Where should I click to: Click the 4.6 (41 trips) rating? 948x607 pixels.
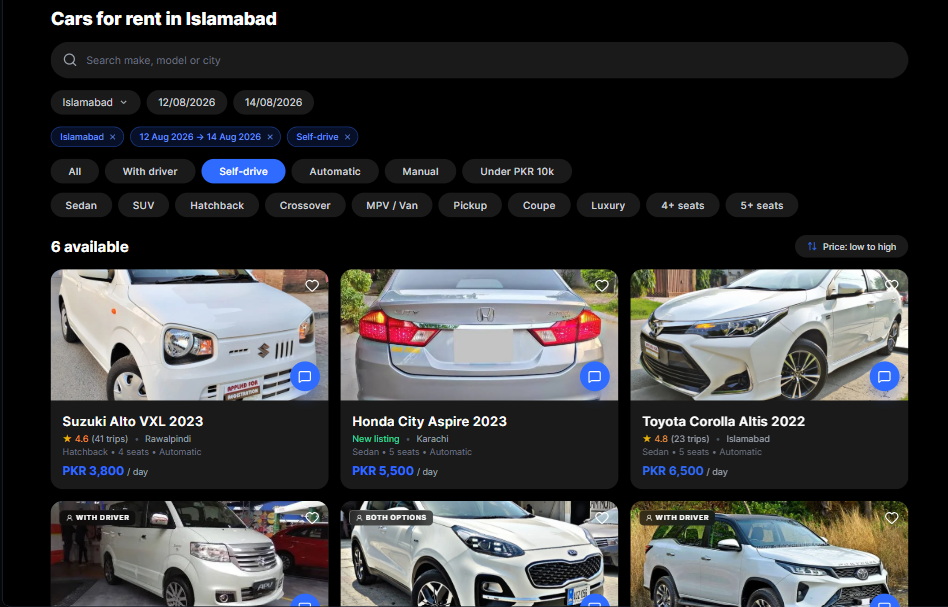click(96, 439)
